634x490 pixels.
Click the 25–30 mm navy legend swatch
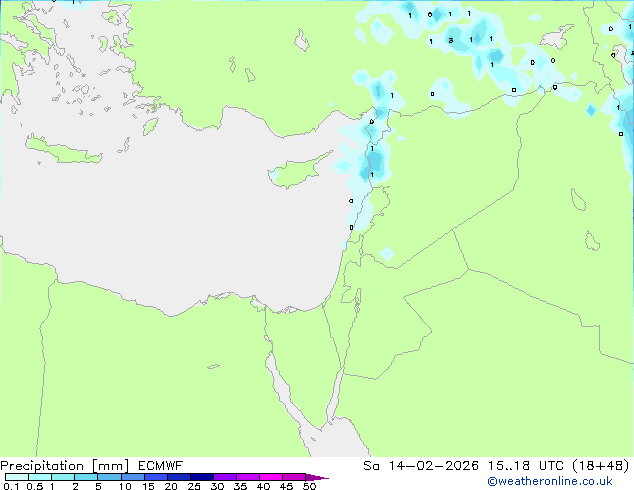tap(201, 477)
